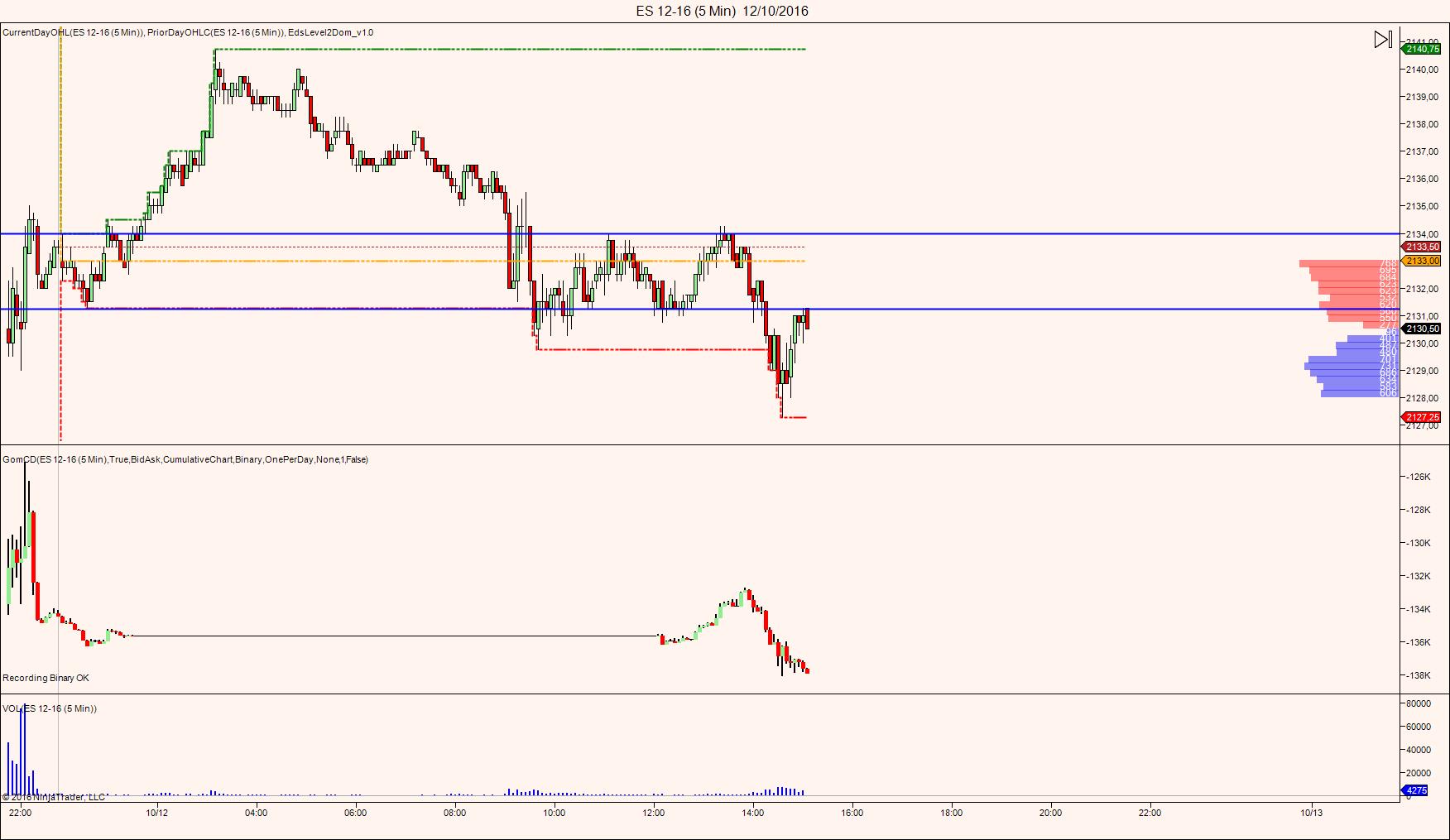1450x840 pixels.
Task: Click the 2138,00 price axis label
Action: [x=1422, y=124]
